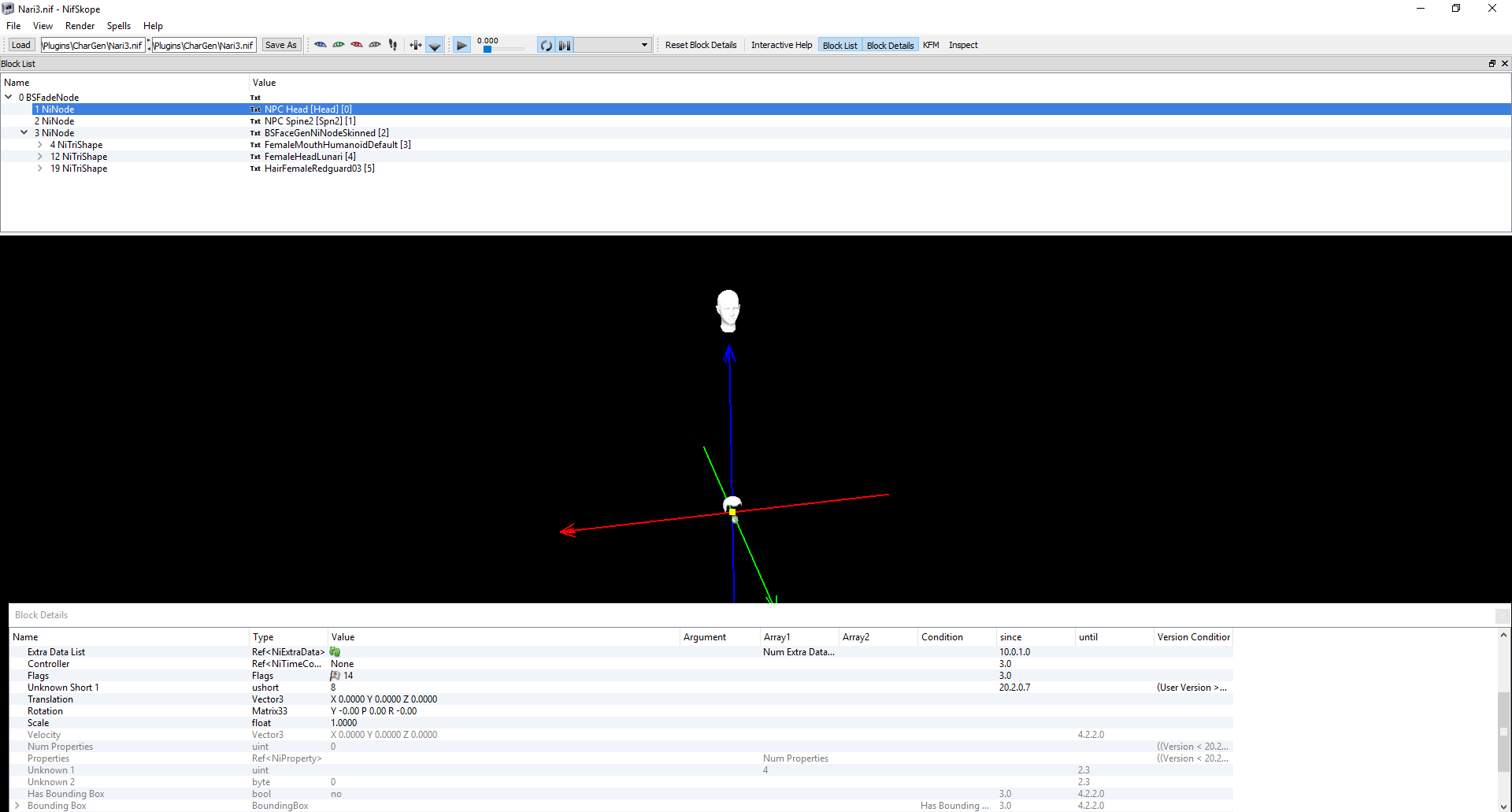This screenshot has height=812, width=1512.
Task: Toggle the Block List panel button
Action: [x=840, y=45]
